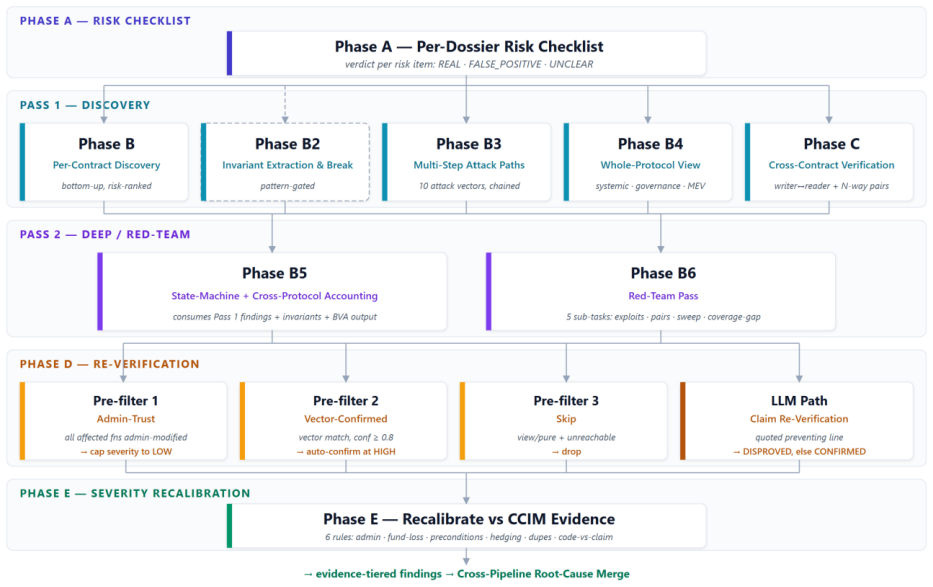Click the Phase E Recalibrate vs CCIM Evidence box

466,526
